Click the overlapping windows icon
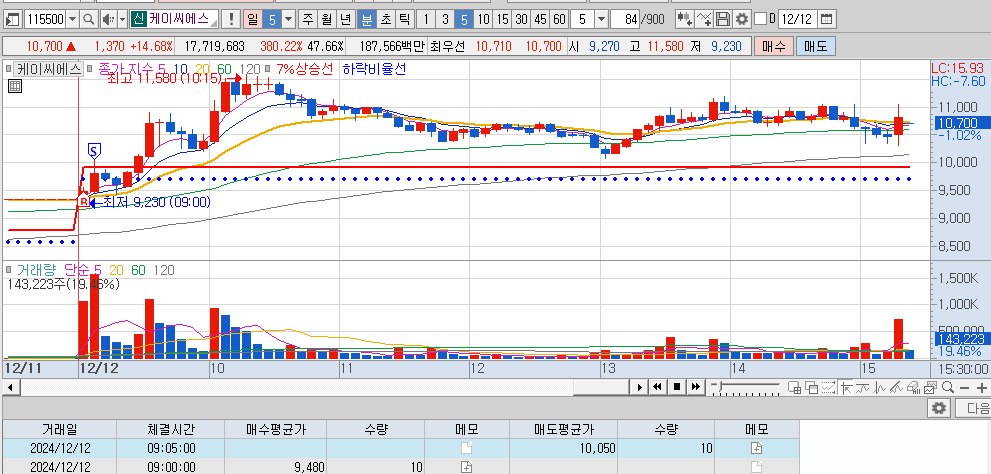Viewport: 991px width, 474px height. coord(812,387)
